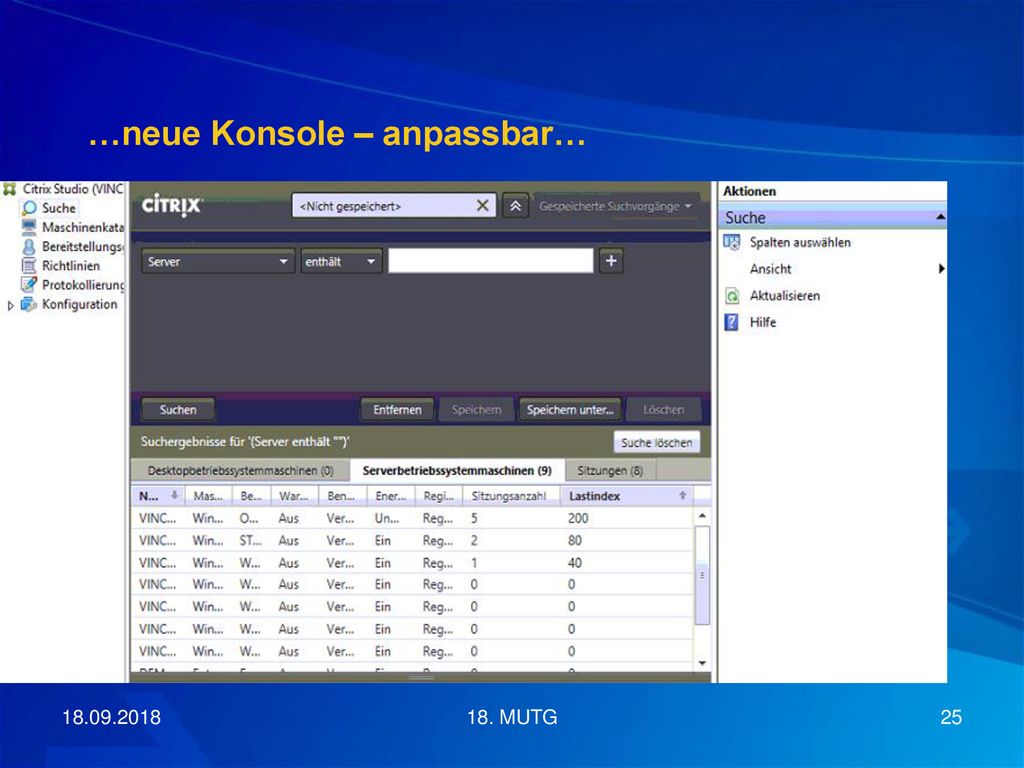Open the enthält operator dropdown
This screenshot has width=1024, height=768.
341,261
